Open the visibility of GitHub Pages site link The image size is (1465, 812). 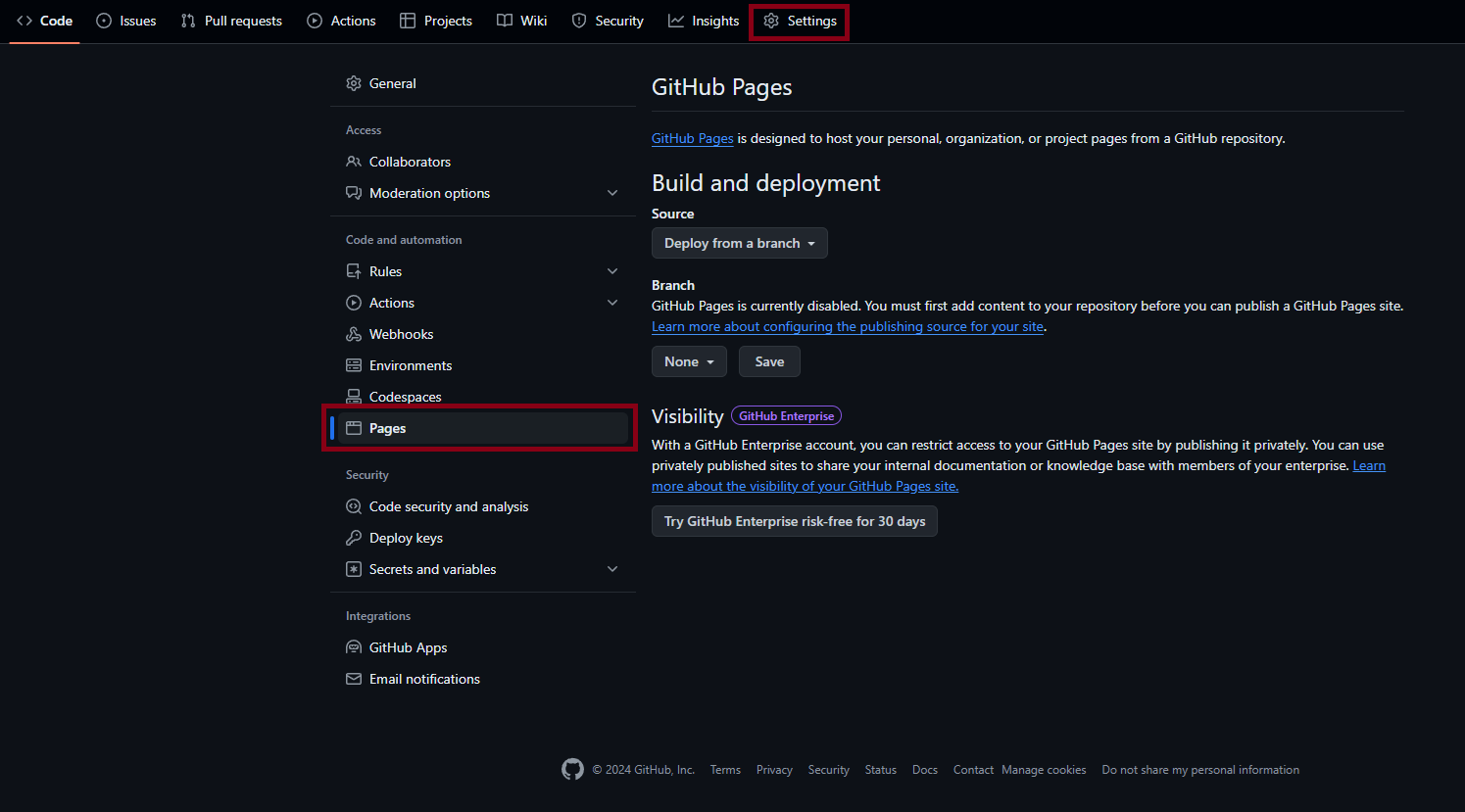click(x=806, y=486)
